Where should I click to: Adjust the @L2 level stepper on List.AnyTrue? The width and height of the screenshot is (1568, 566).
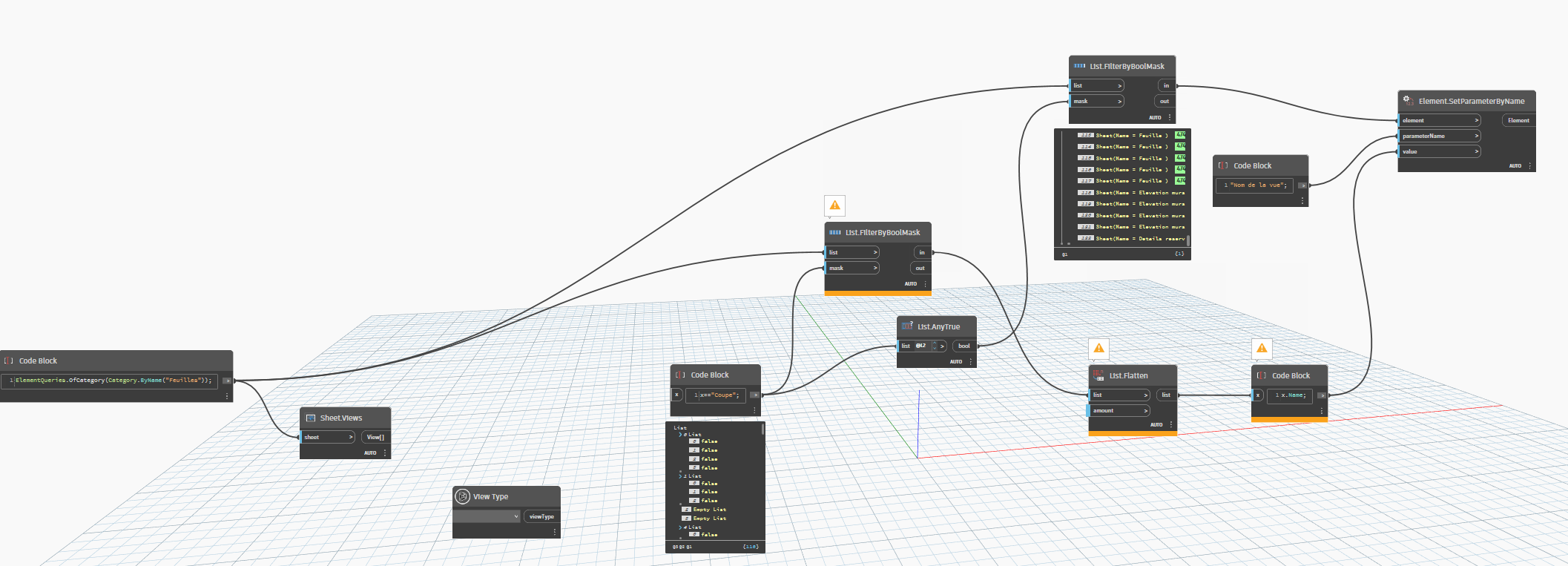point(935,346)
